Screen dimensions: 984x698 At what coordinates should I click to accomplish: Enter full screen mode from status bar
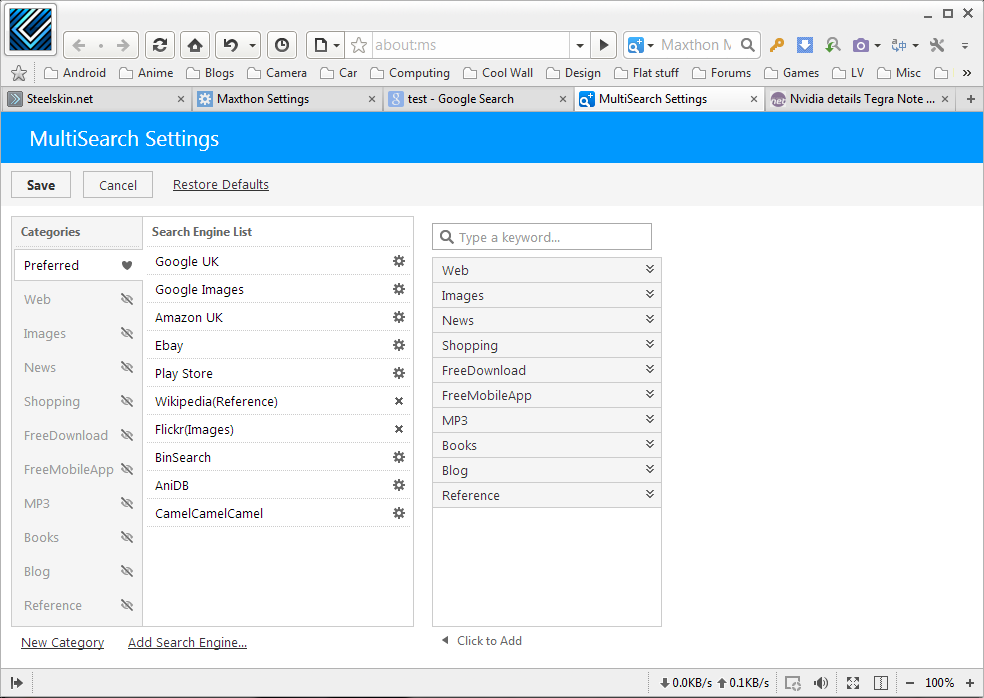[x=853, y=683]
